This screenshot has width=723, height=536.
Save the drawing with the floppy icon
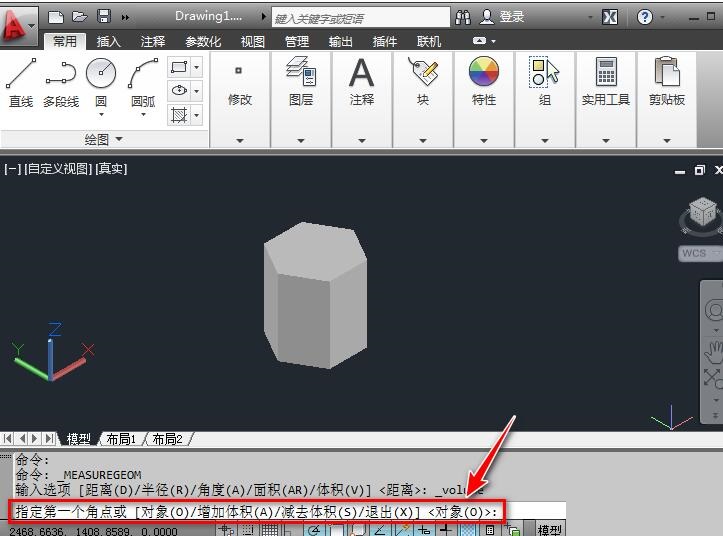pyautogui.click(x=104, y=17)
